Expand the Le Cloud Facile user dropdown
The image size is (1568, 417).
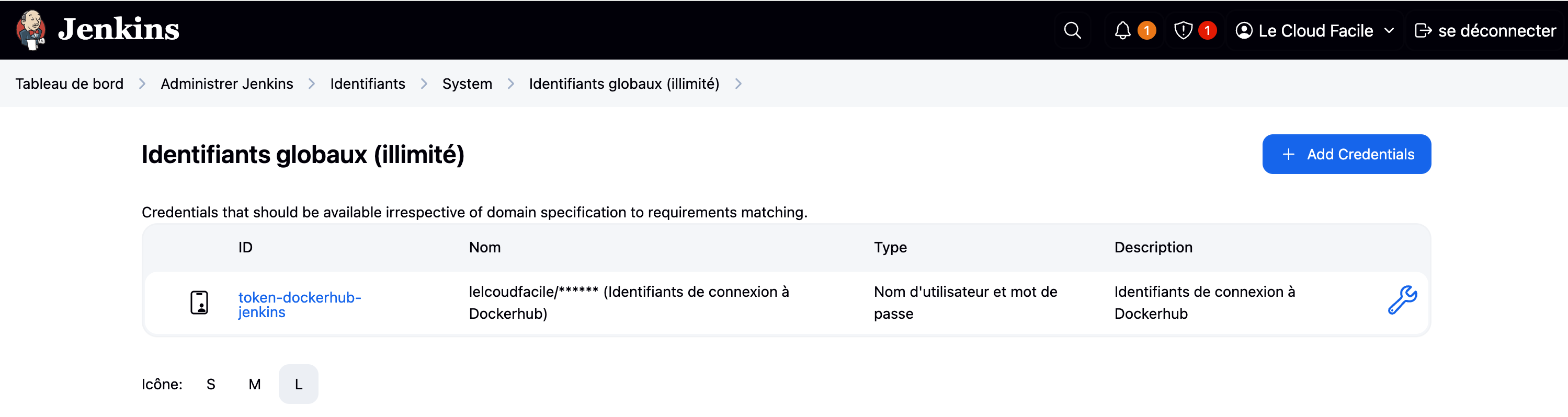[1389, 30]
